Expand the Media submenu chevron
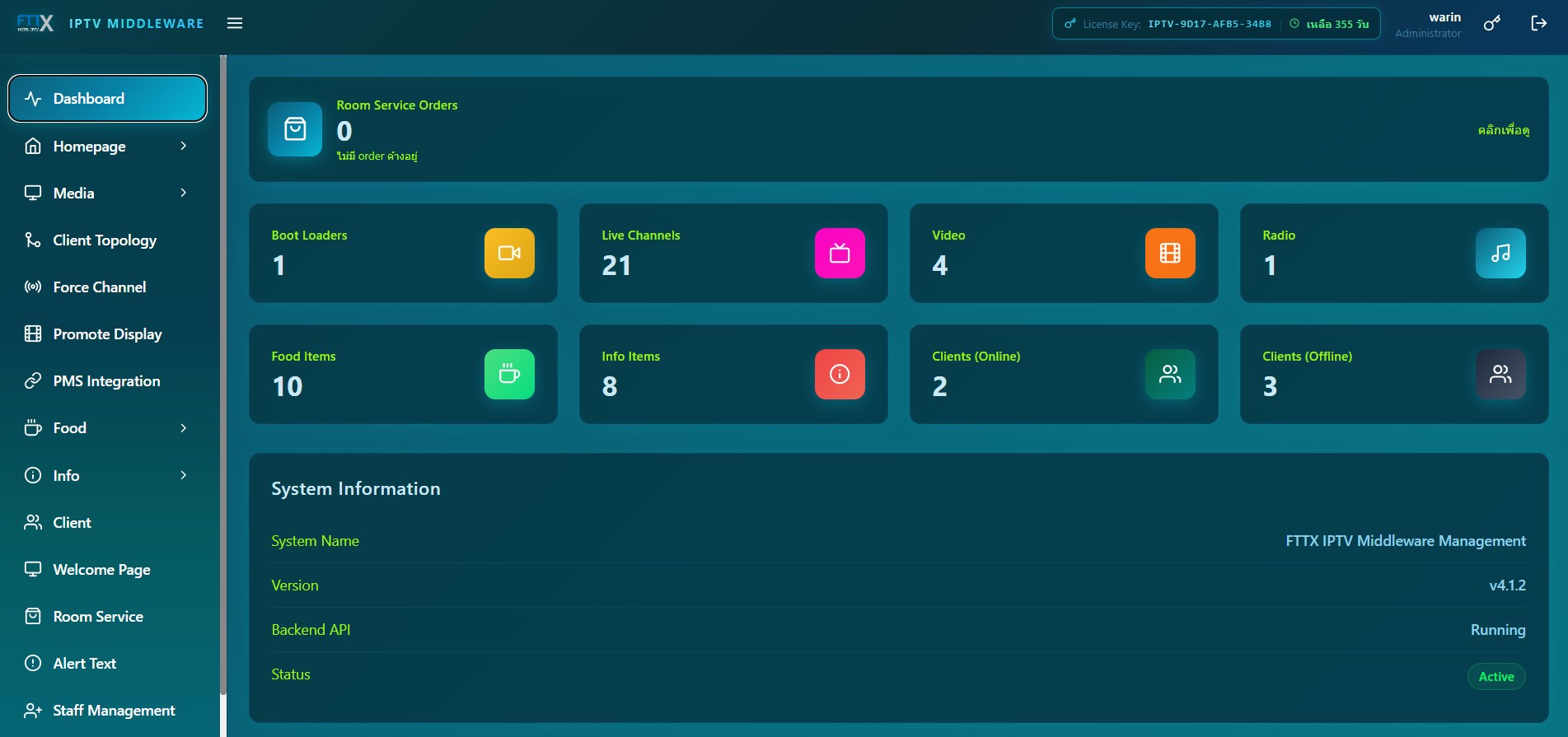This screenshot has height=737, width=1568. pos(183,193)
